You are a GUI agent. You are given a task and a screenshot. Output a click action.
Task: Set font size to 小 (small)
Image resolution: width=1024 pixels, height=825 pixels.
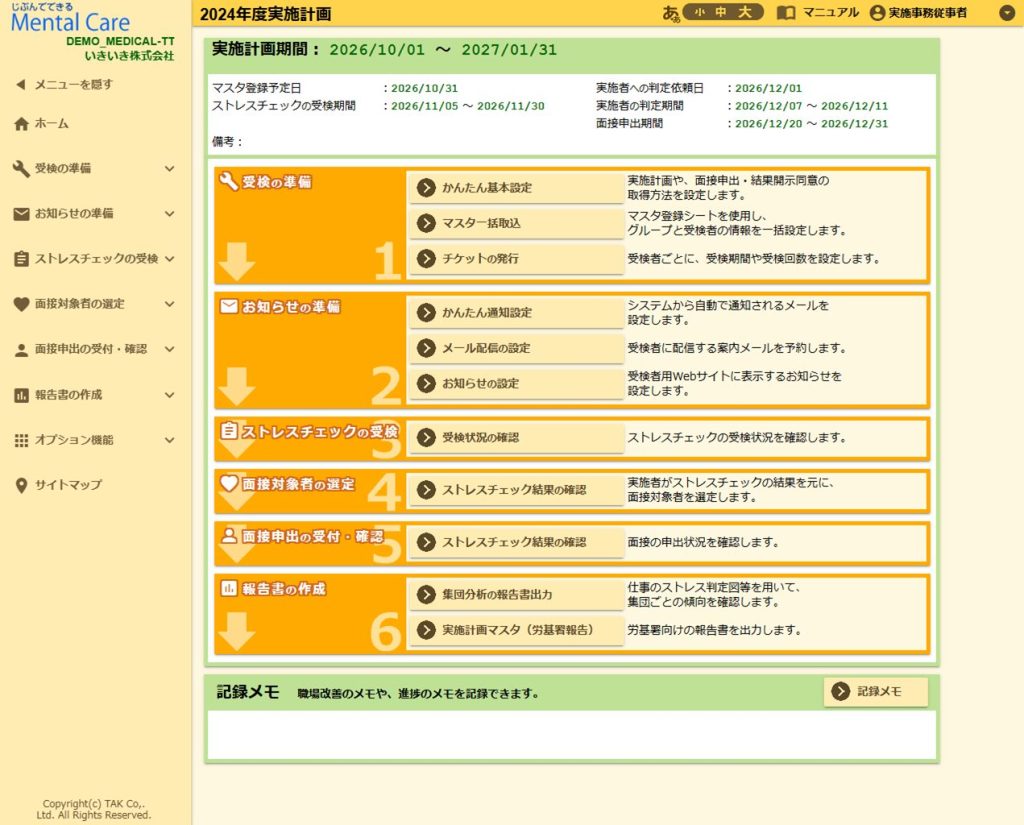(699, 12)
